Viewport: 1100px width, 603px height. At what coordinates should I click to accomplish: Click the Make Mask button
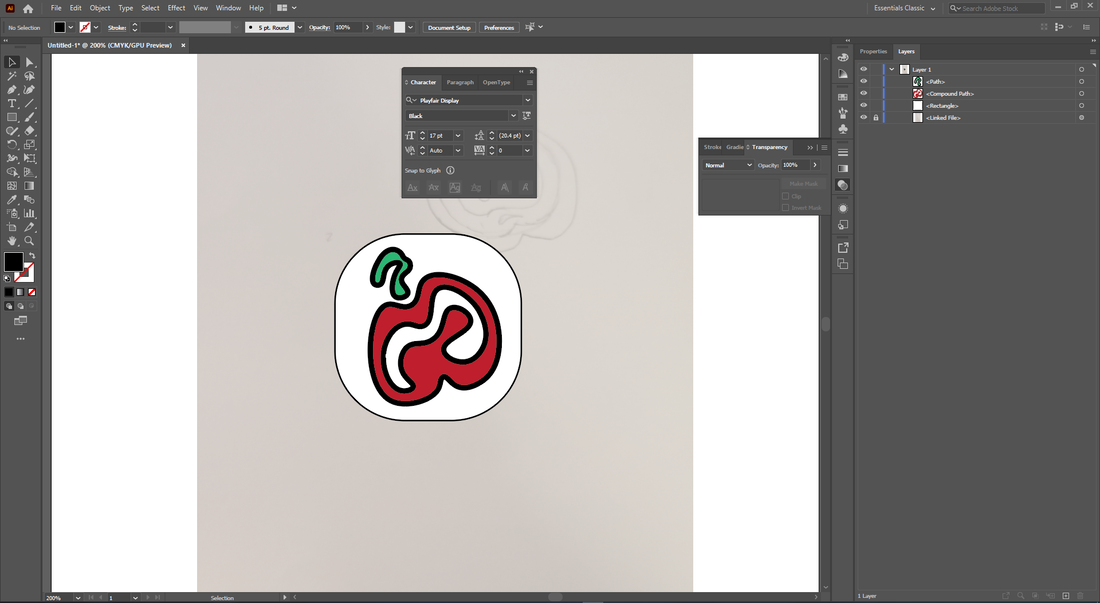pos(803,184)
